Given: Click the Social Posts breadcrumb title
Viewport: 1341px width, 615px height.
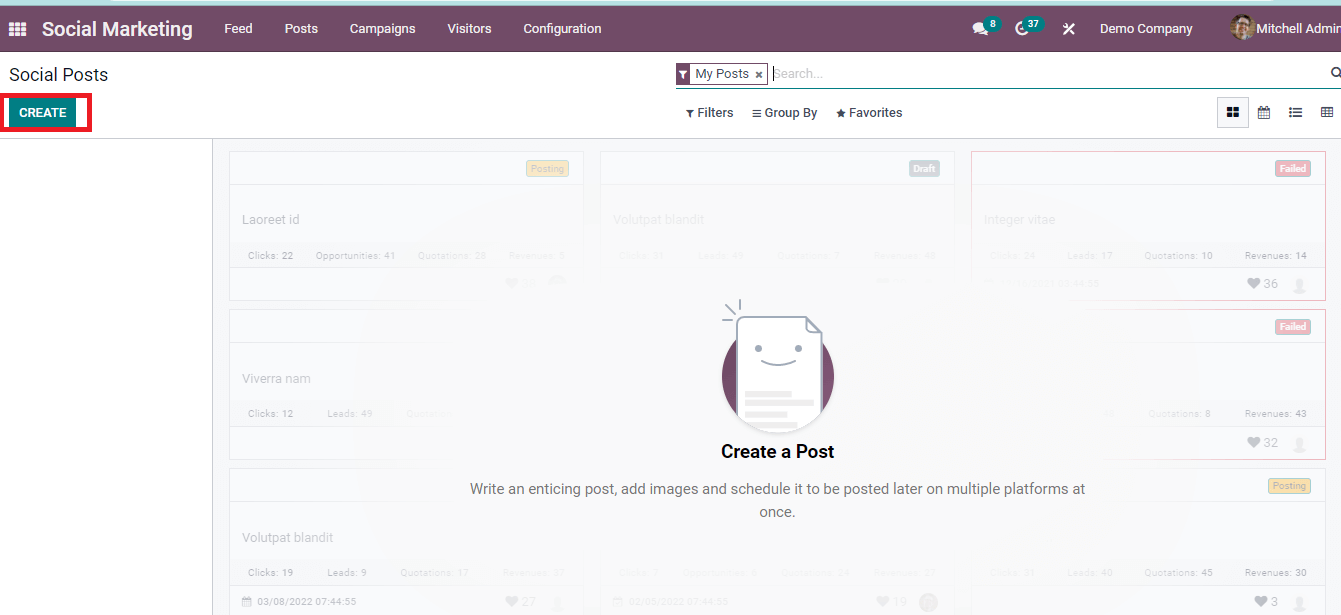Looking at the screenshot, I should point(58,75).
